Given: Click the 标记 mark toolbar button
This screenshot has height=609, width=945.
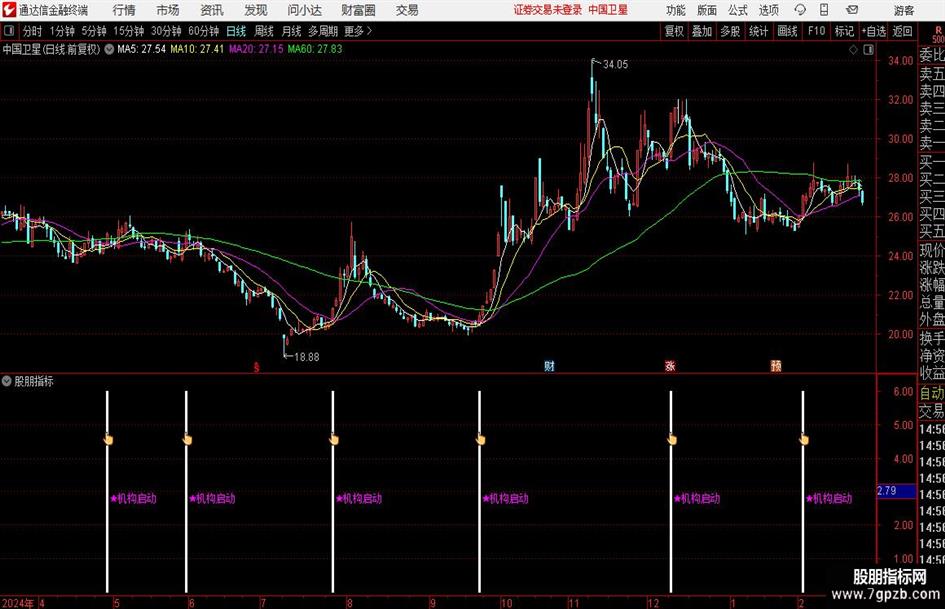Looking at the screenshot, I should coord(844,31).
